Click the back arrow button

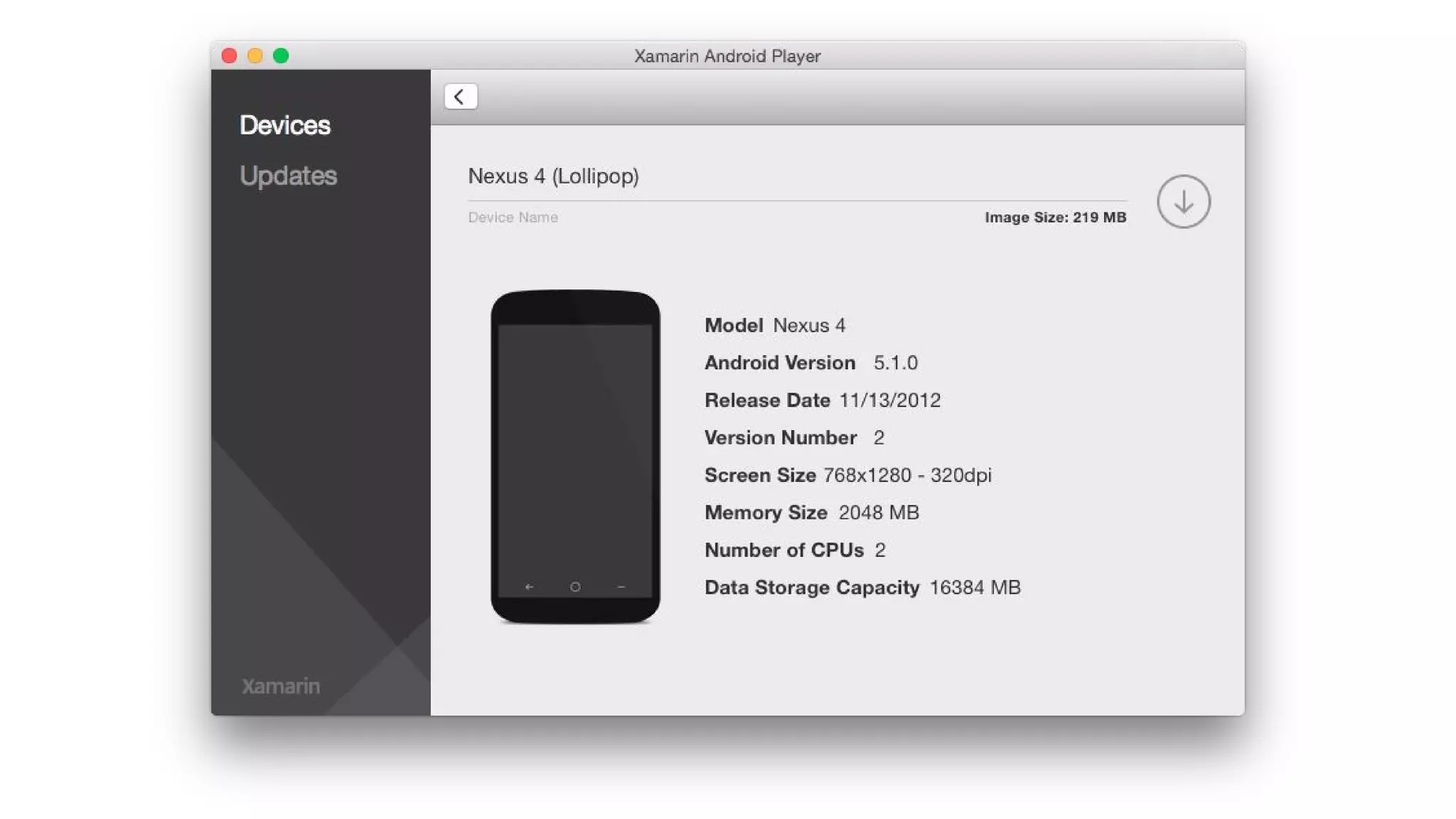(x=461, y=97)
